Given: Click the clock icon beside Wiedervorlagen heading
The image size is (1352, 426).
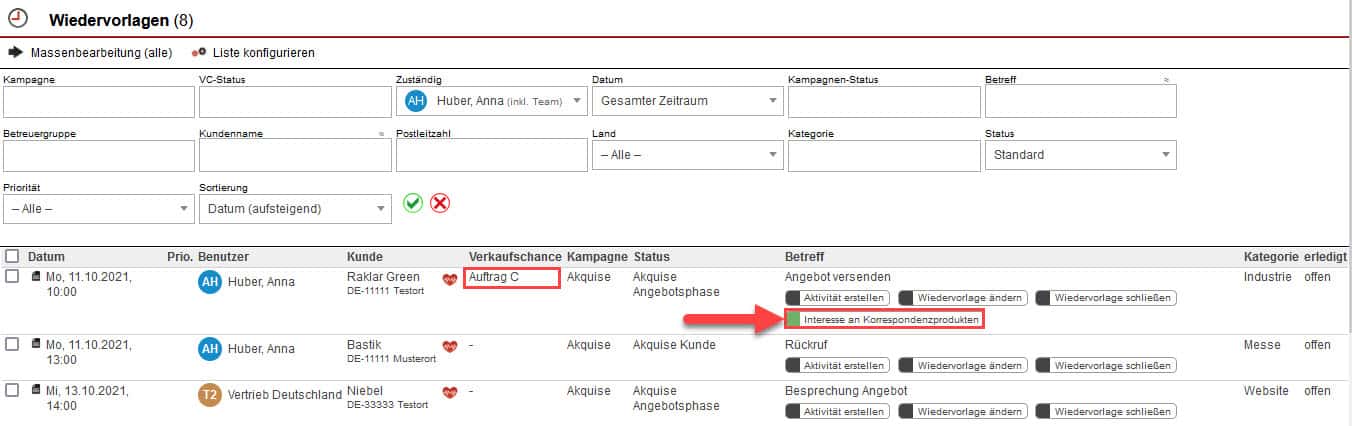Looking at the screenshot, I should click(x=18, y=18).
